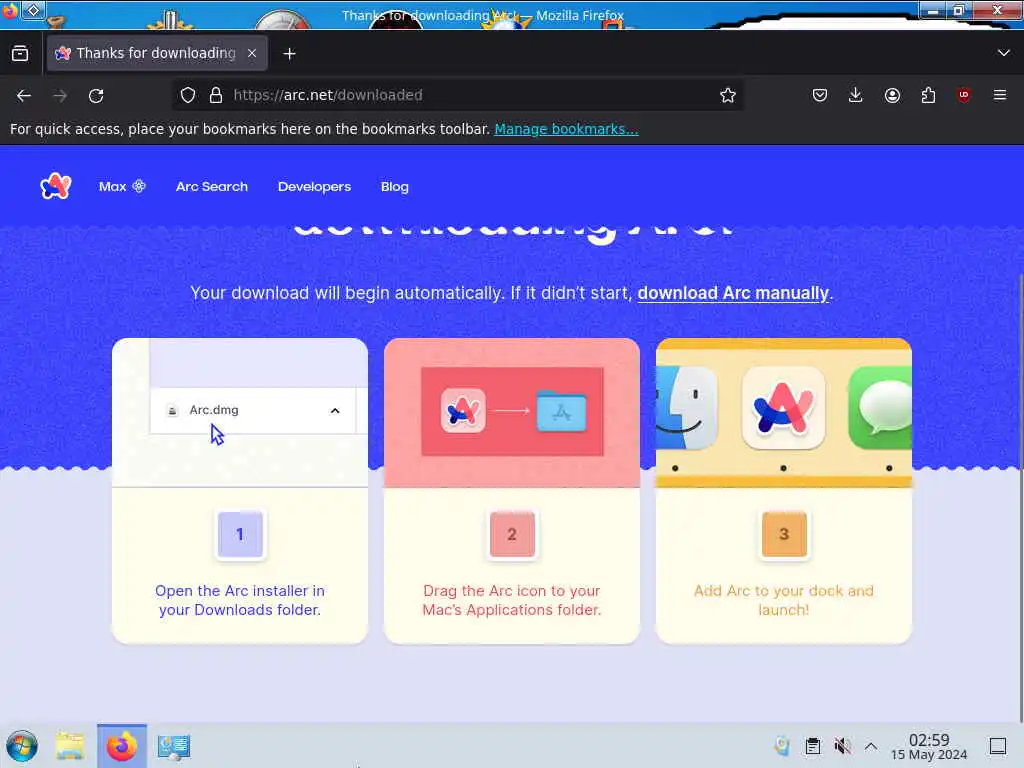
Task: Click show desktop button in taskbar
Action: pos(997,746)
